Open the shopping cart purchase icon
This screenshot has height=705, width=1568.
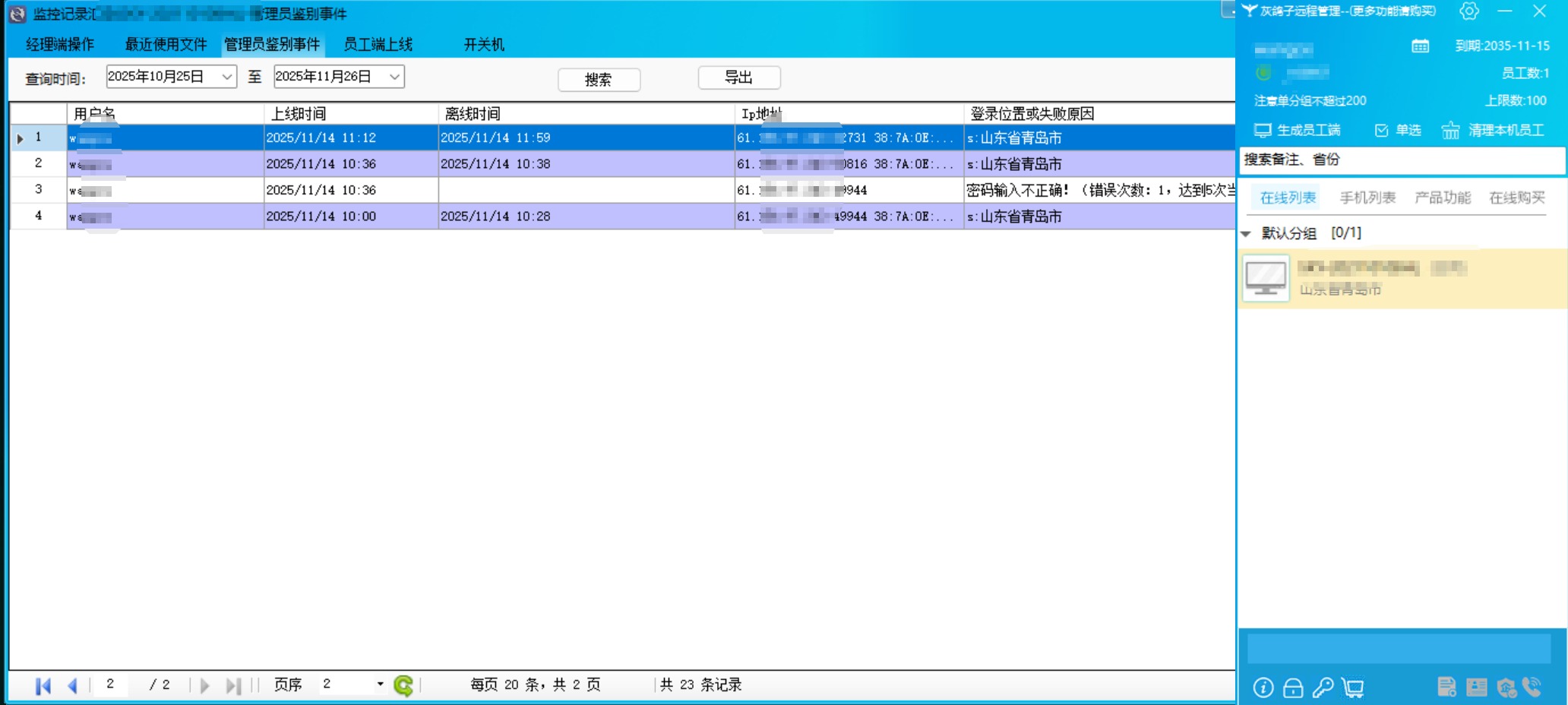1353,688
